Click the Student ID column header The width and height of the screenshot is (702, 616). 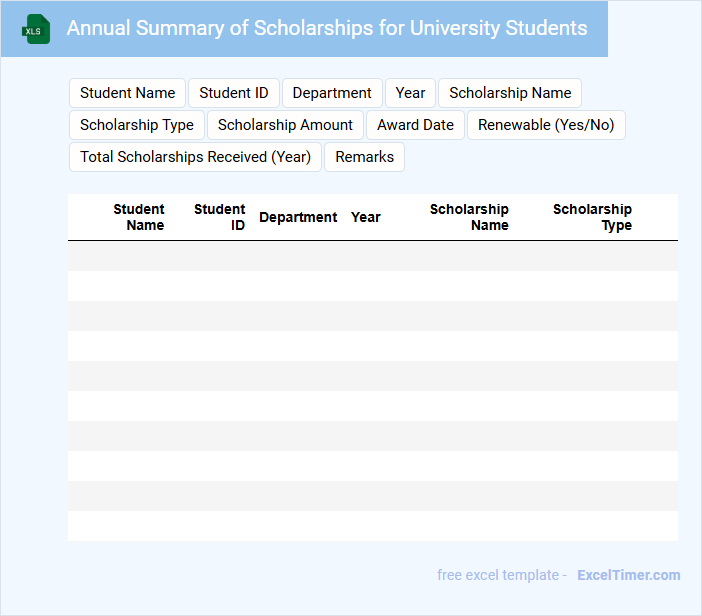pos(220,217)
